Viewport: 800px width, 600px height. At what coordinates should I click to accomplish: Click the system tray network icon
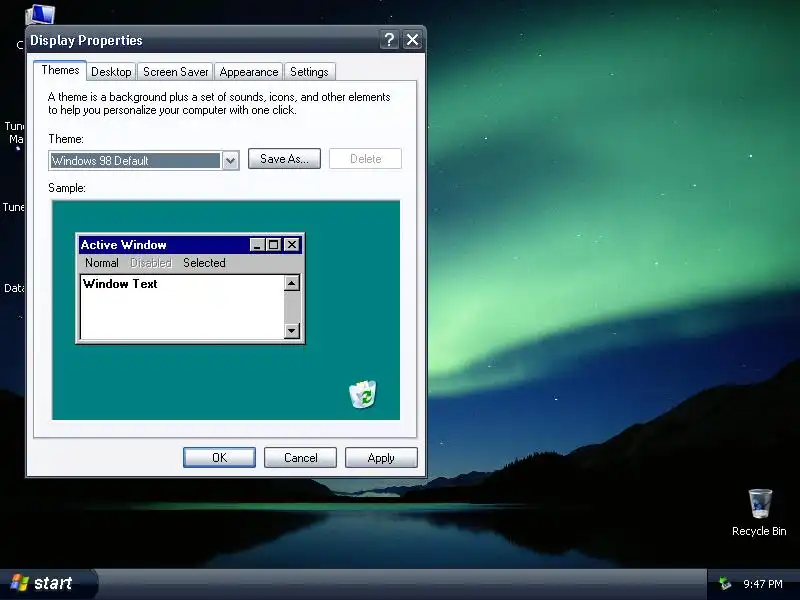[x=724, y=583]
